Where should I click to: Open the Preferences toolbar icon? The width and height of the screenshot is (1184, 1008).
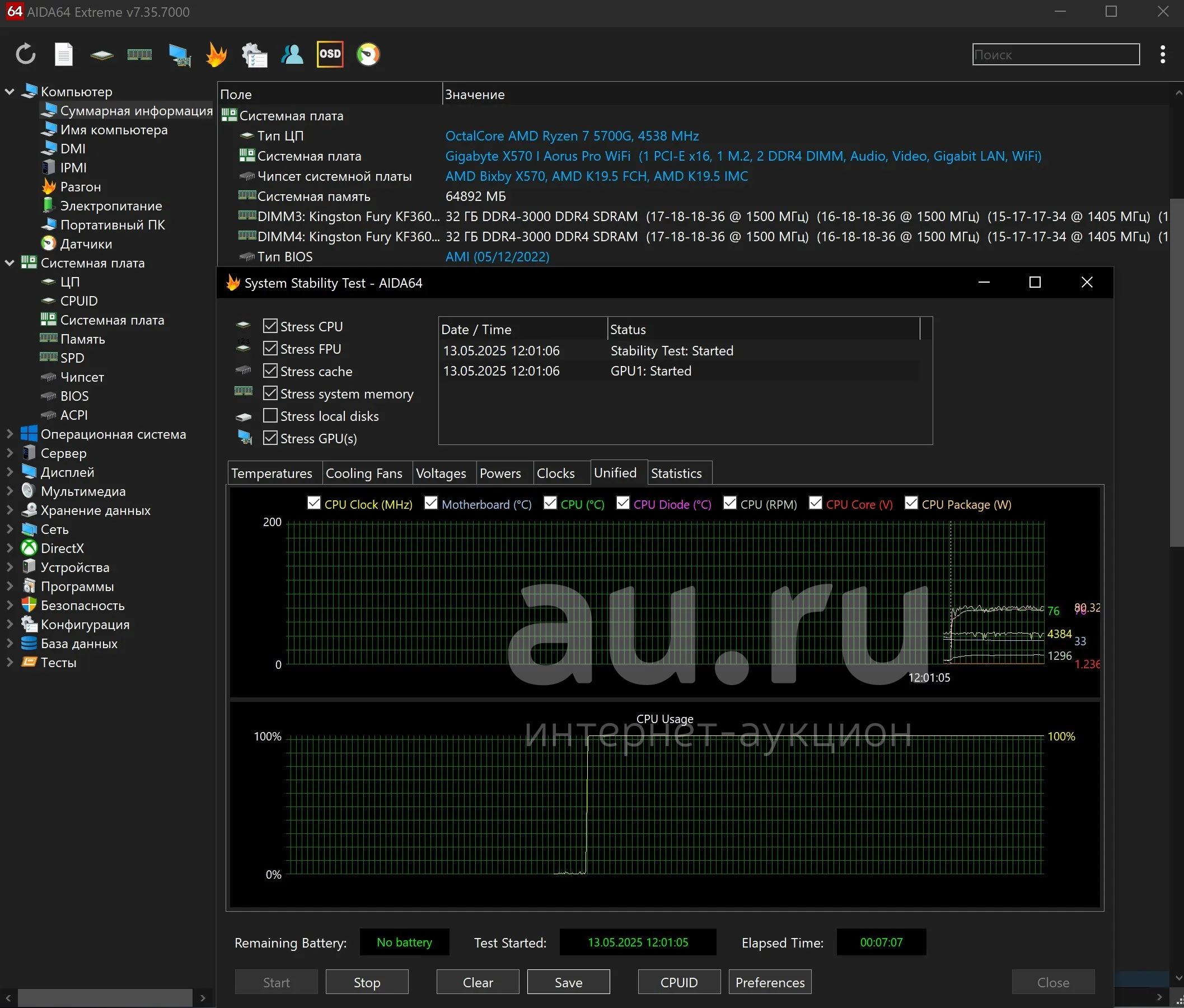point(254,55)
